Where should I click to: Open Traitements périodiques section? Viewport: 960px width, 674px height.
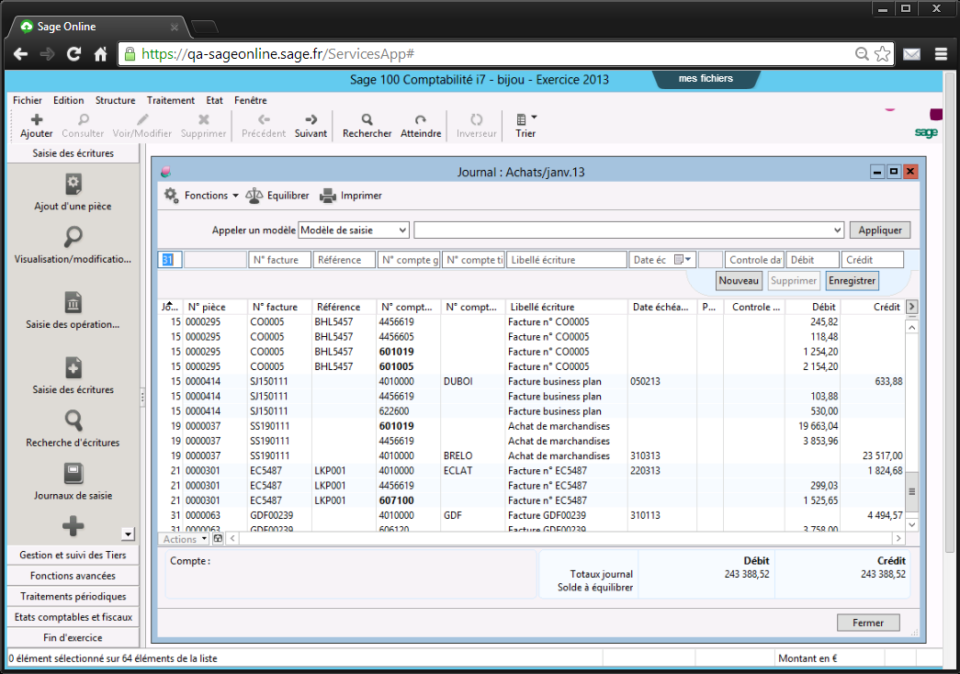(73, 597)
